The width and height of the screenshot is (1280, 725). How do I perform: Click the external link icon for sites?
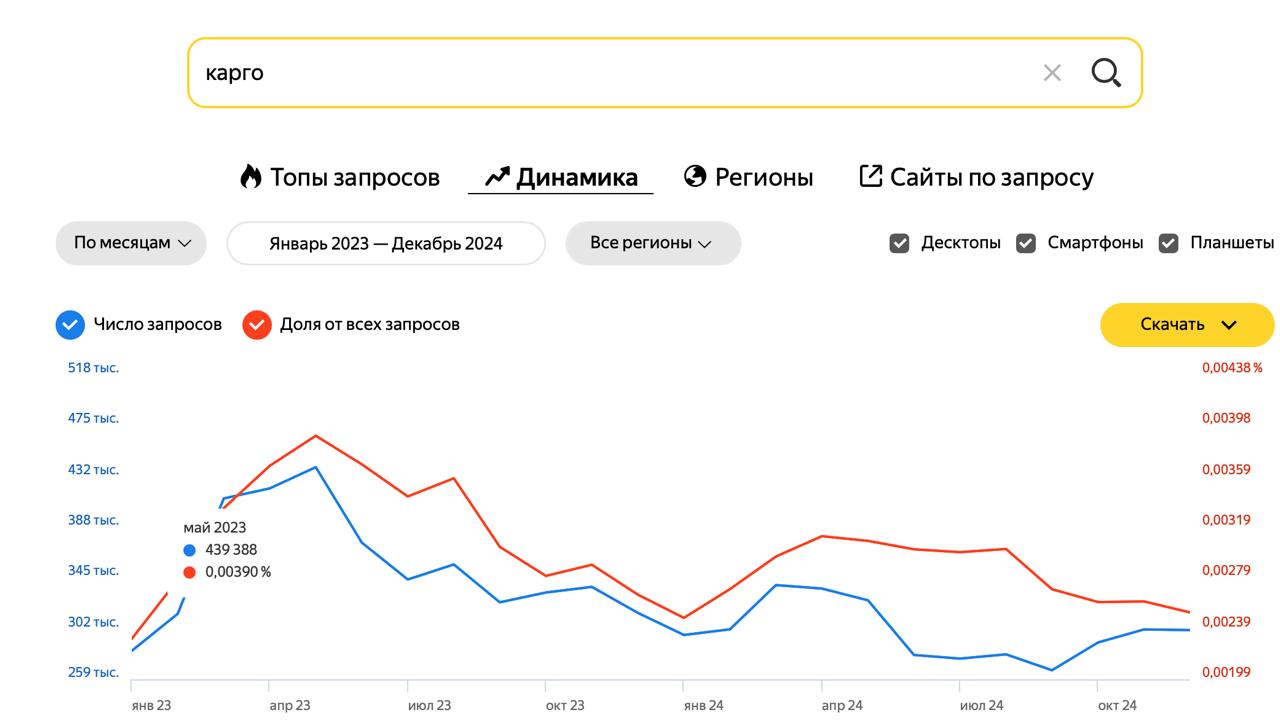click(871, 177)
